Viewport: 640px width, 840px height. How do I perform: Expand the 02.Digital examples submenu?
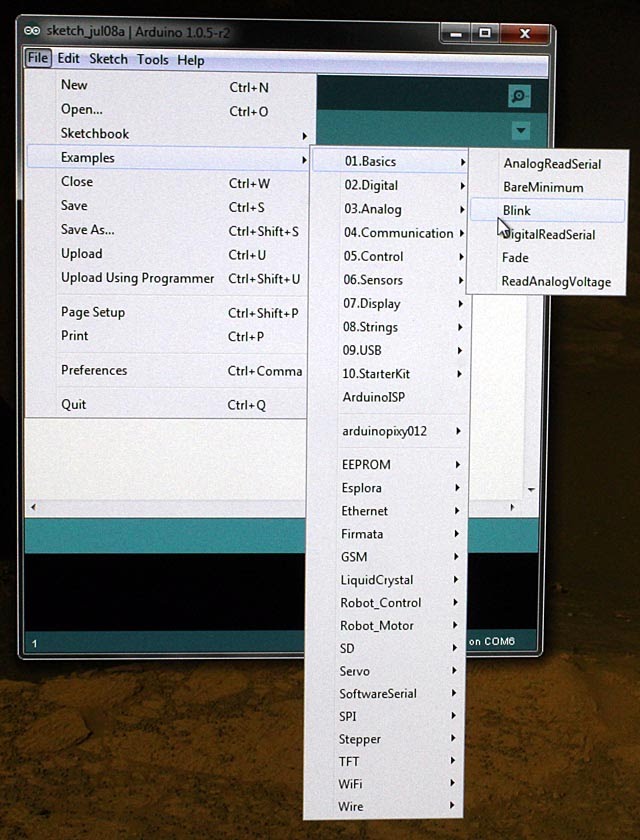(390, 185)
